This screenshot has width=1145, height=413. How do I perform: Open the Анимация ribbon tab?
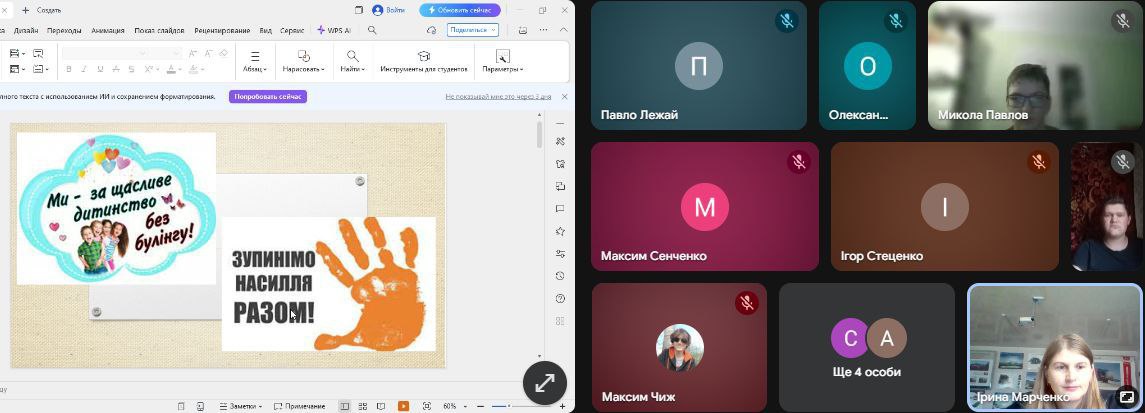pyautogui.click(x=108, y=30)
